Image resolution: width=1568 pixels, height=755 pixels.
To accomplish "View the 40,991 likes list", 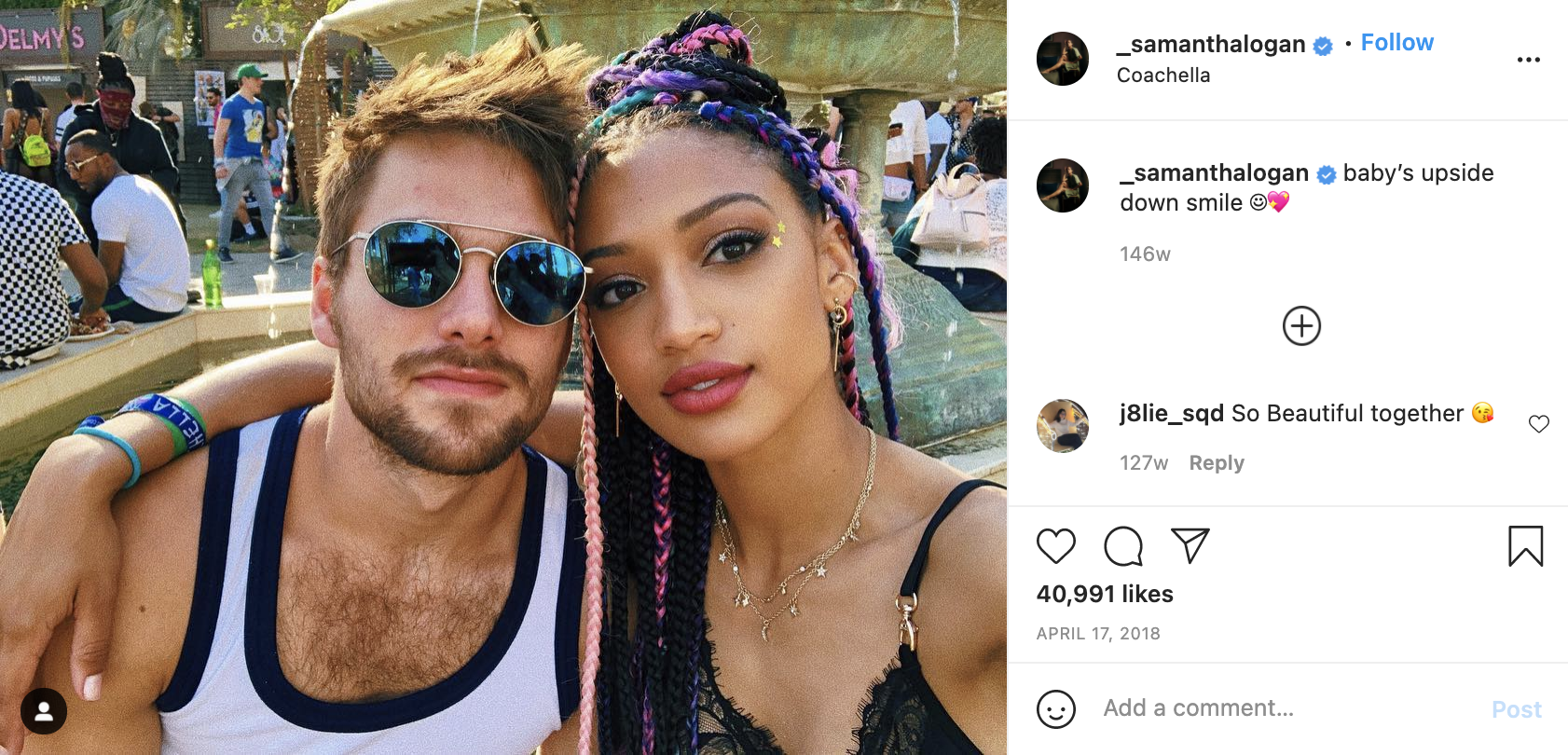I will [1105, 594].
